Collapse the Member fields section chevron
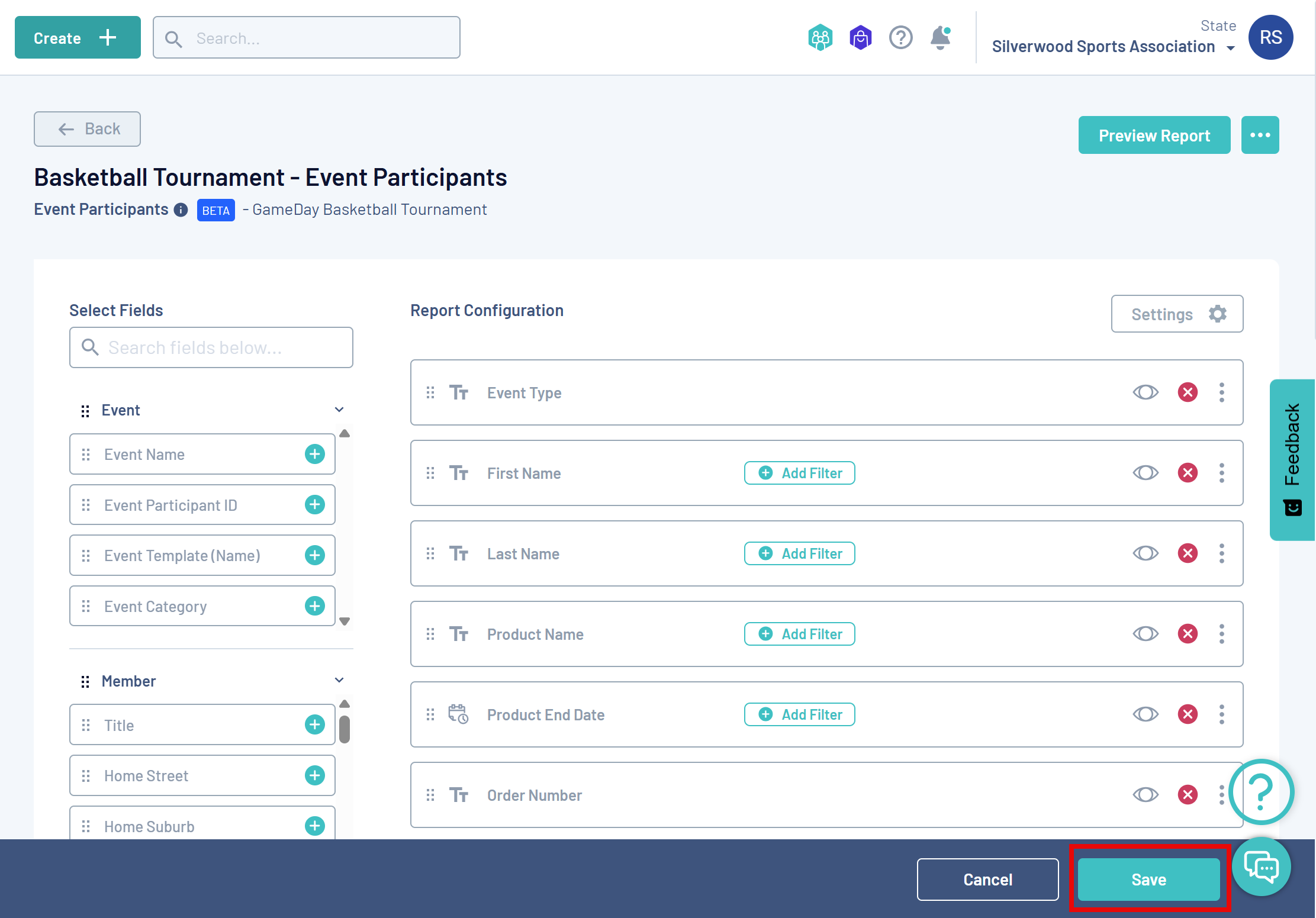The height and width of the screenshot is (918, 1316). pos(339,680)
